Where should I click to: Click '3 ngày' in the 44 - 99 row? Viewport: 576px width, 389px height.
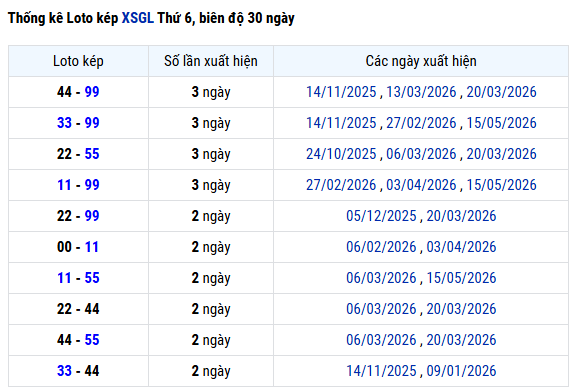pos(211,92)
